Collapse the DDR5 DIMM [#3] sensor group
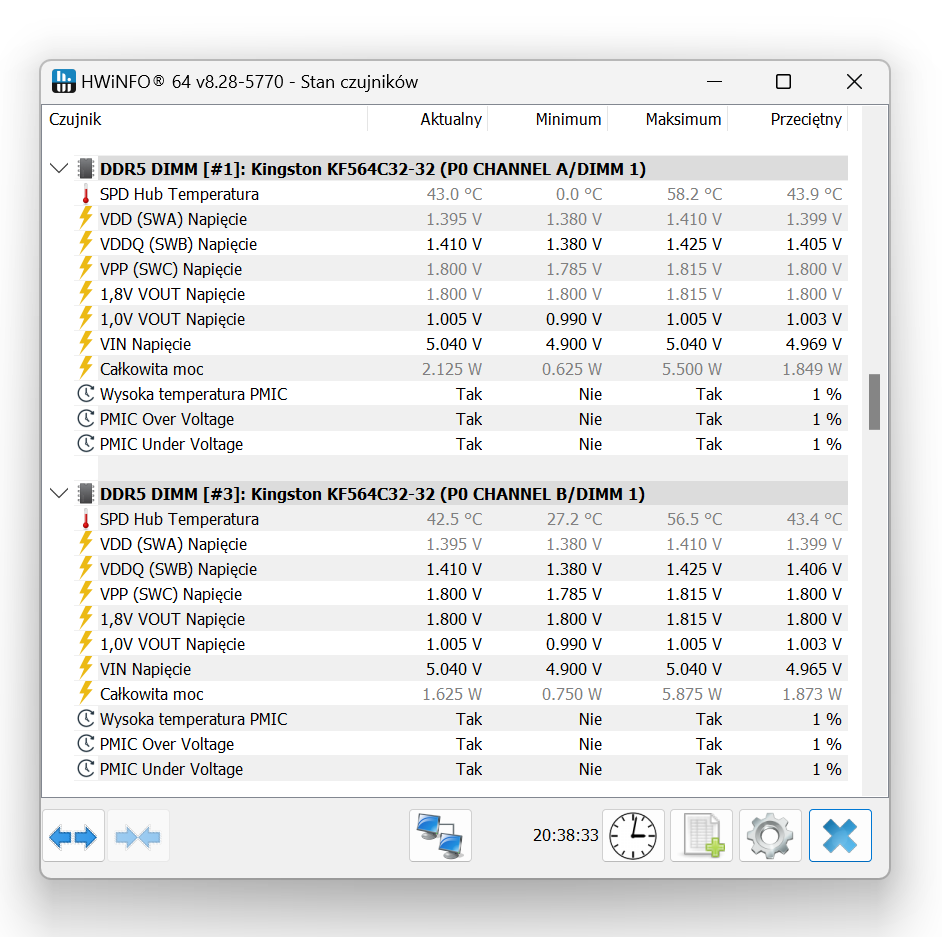 coord(59,494)
